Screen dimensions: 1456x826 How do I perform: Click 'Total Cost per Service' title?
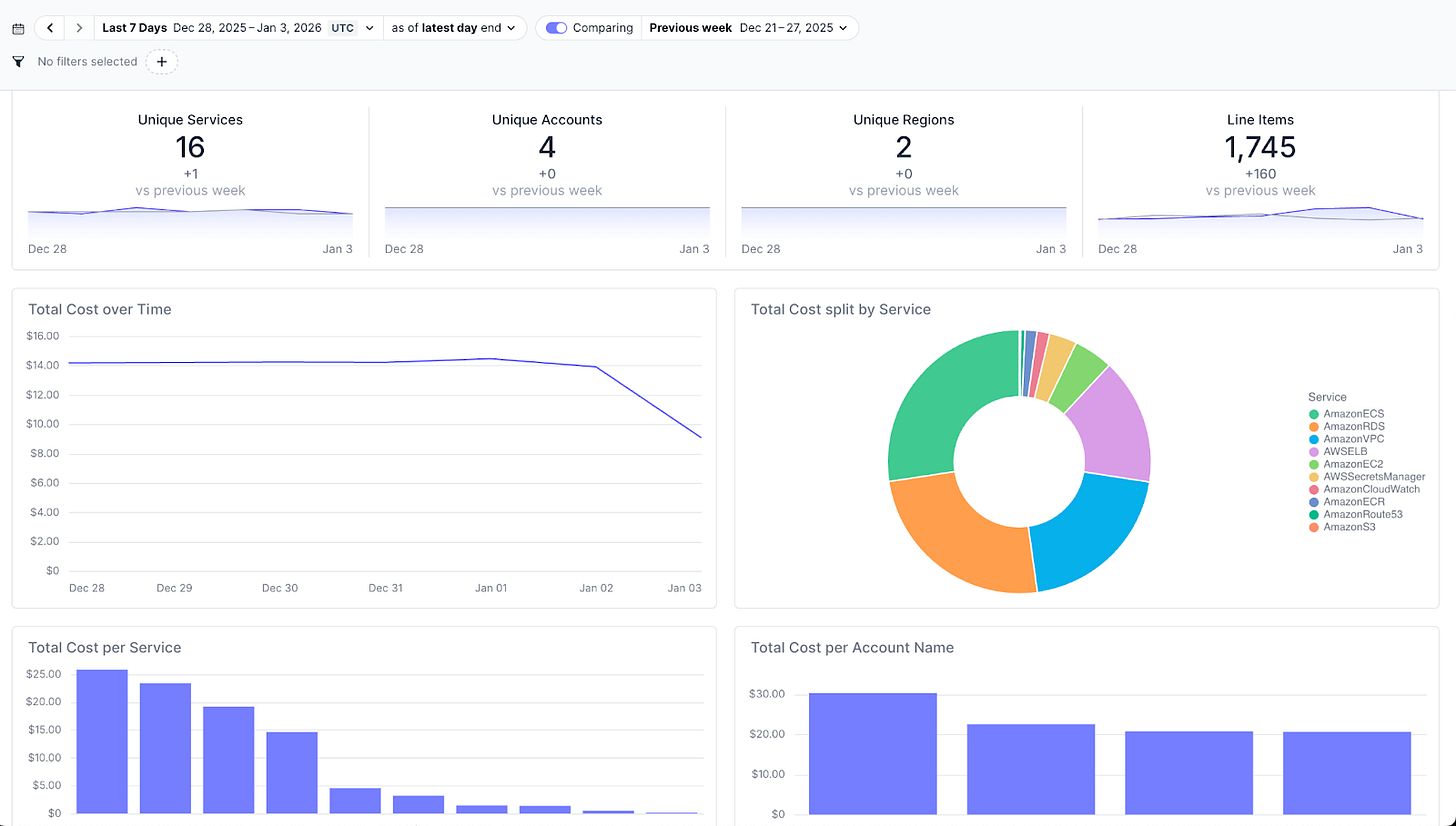[105, 648]
